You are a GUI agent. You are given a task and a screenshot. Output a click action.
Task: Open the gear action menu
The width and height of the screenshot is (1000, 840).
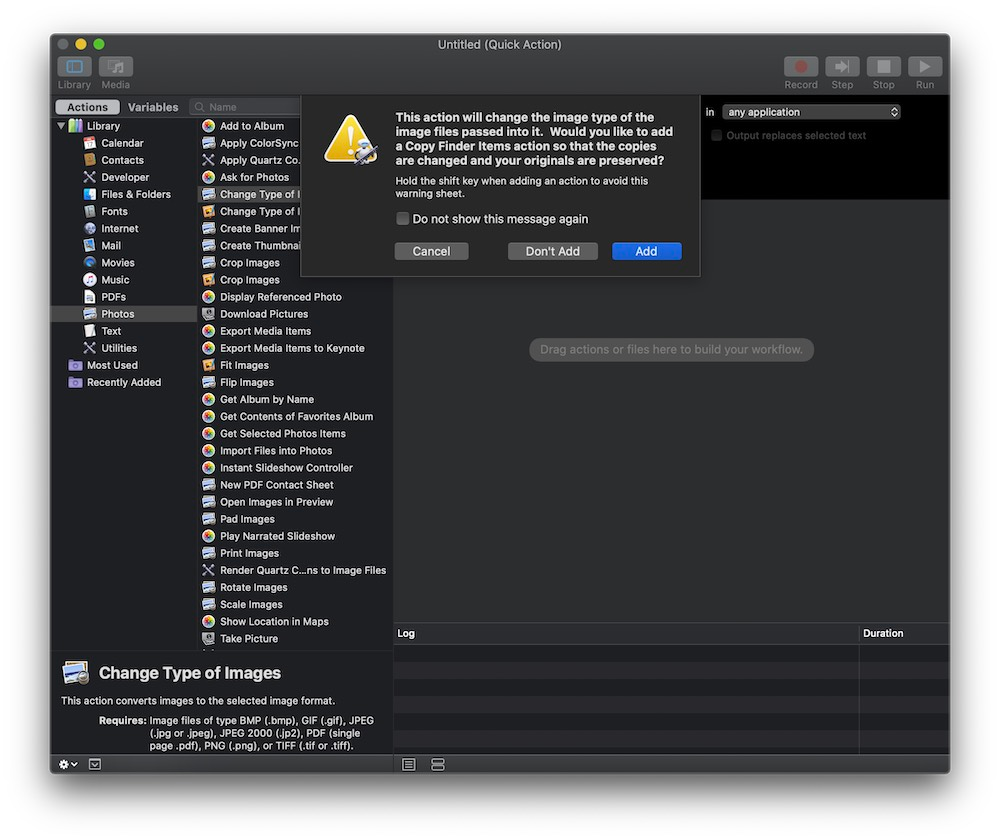pyautogui.click(x=68, y=764)
